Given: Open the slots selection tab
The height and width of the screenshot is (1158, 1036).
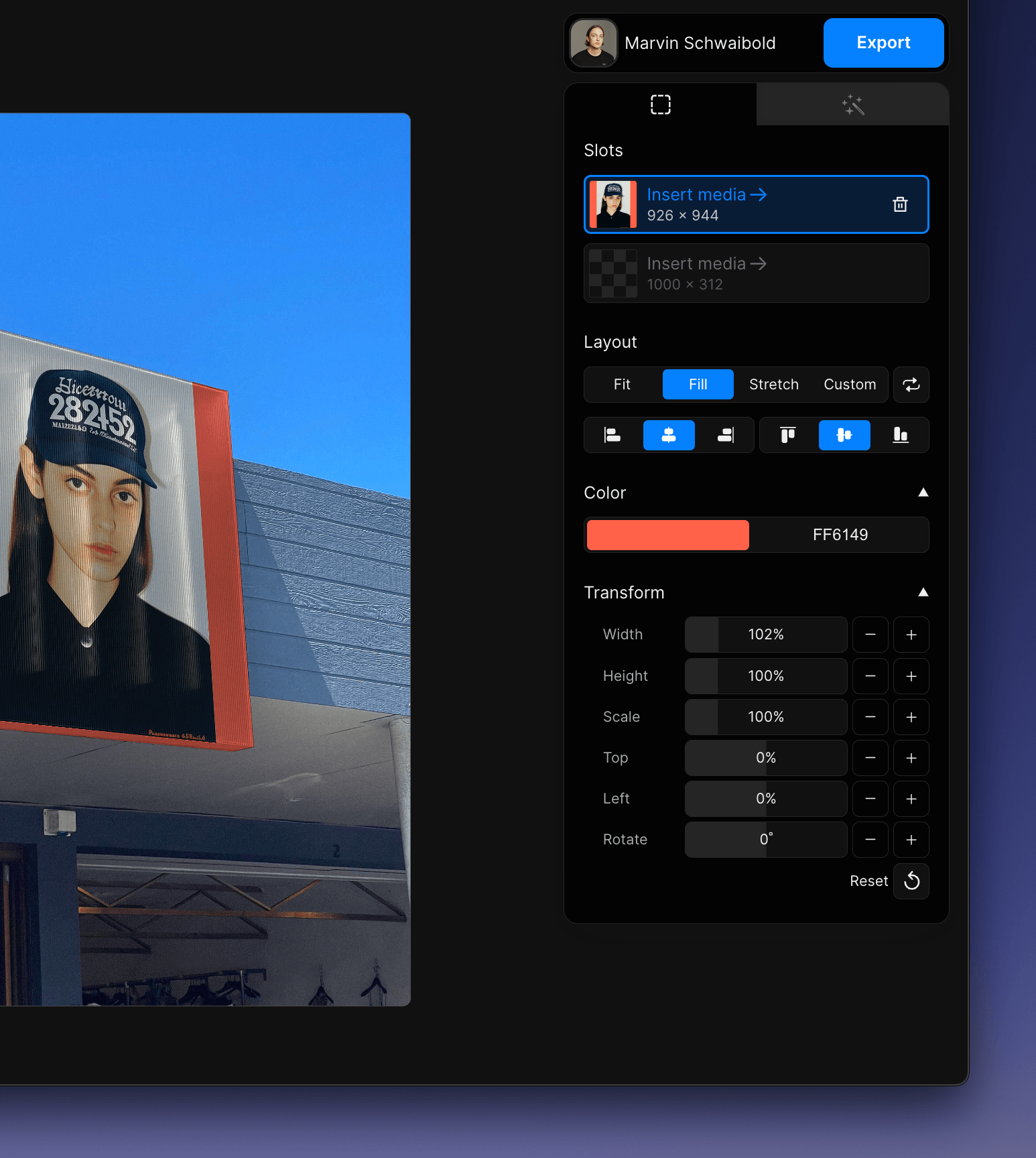Looking at the screenshot, I should [660, 105].
